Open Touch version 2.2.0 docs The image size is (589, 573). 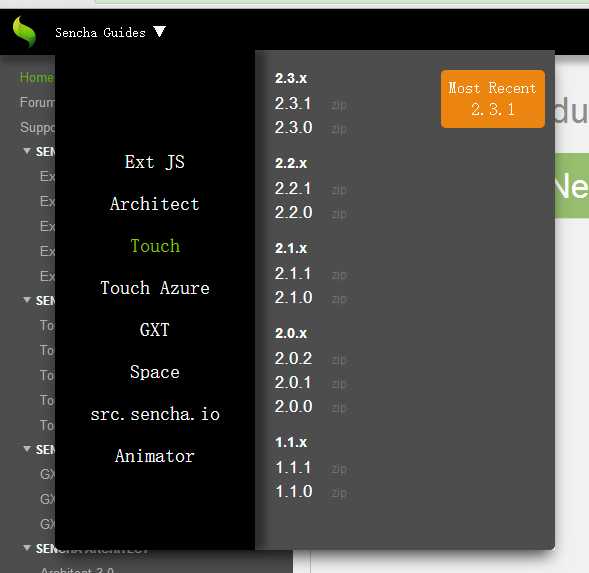(293, 213)
